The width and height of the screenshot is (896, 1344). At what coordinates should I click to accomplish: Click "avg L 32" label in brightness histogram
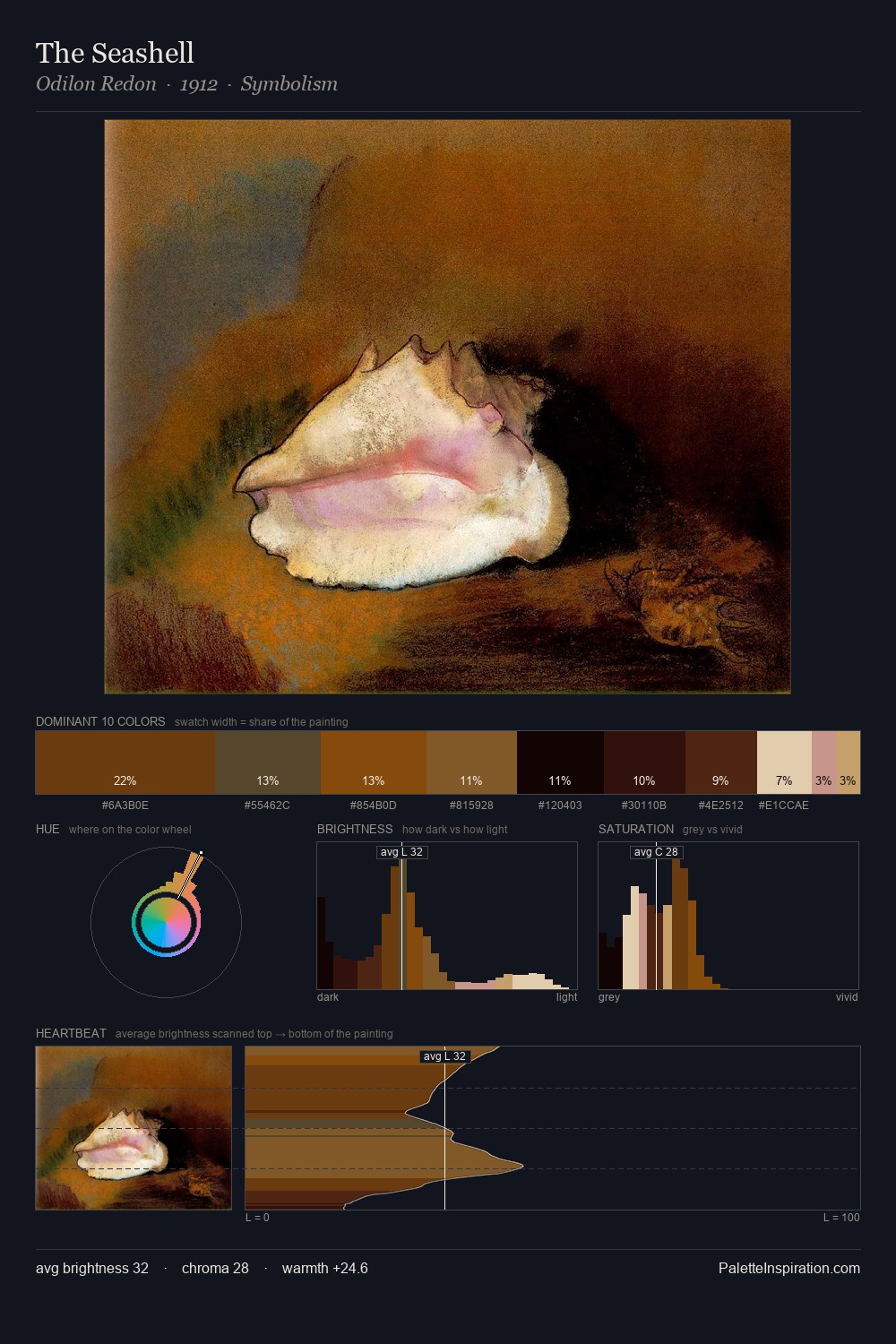point(401,852)
